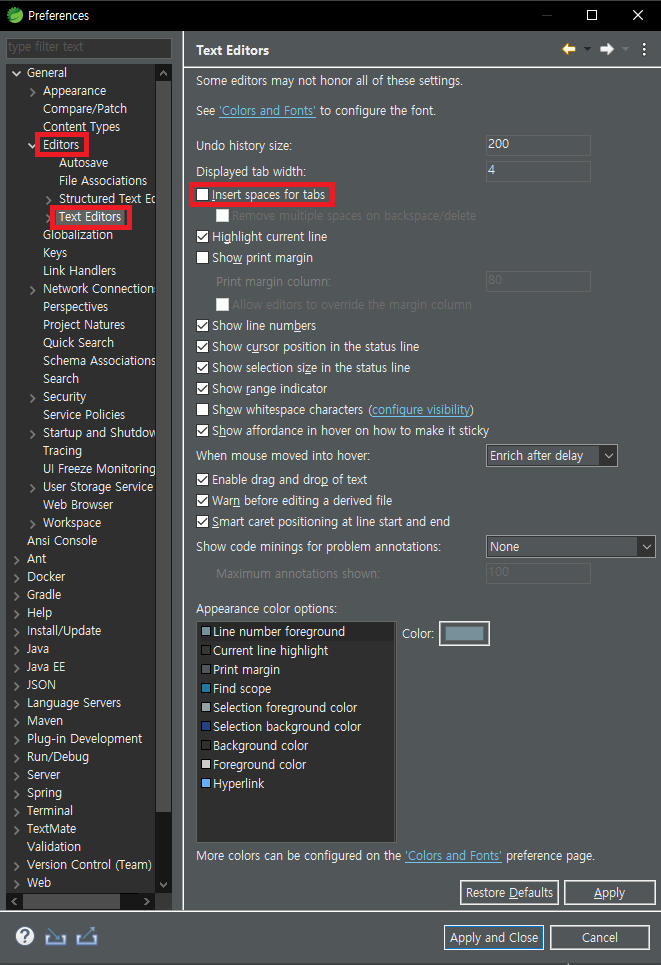The width and height of the screenshot is (661, 965).
Task: Collapse the Editors tree node
Action: pyautogui.click(x=32, y=145)
